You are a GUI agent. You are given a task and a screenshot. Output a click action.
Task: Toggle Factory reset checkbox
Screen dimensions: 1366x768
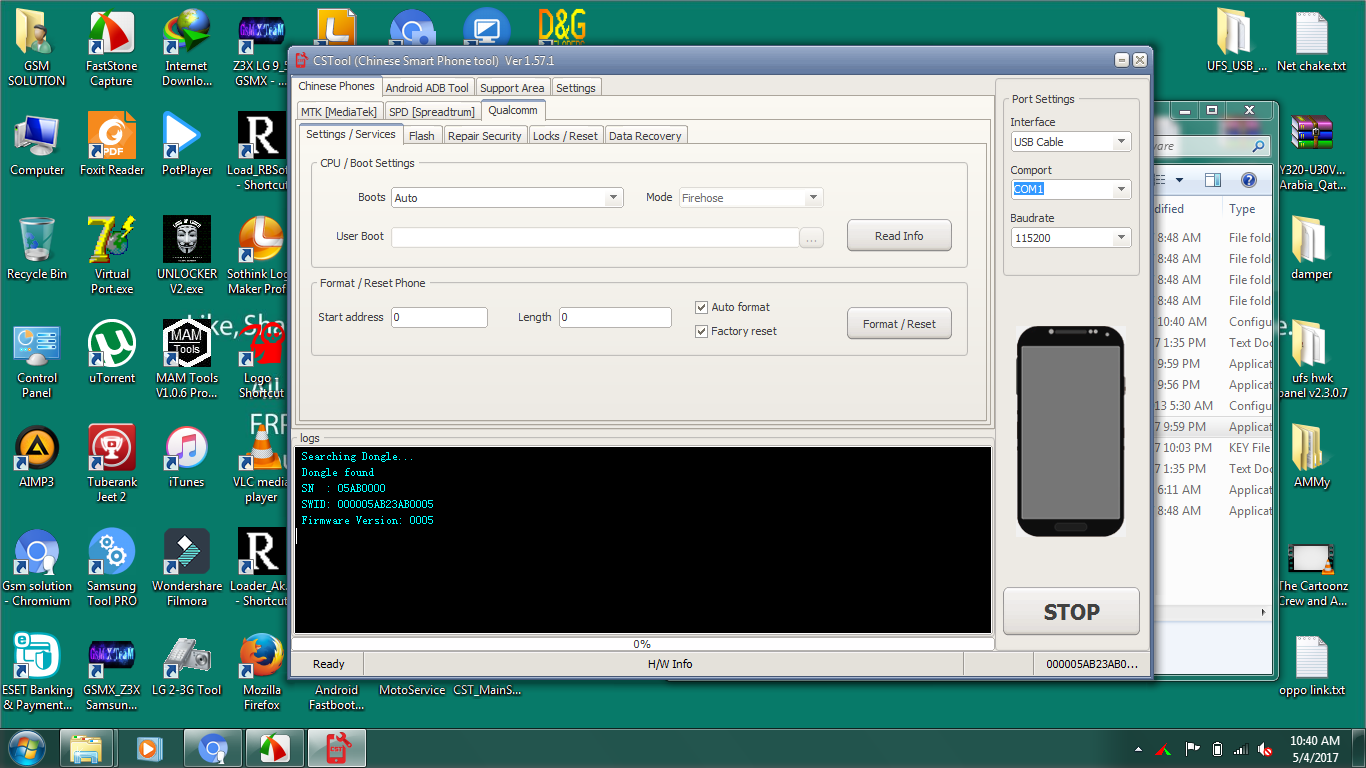click(x=701, y=331)
